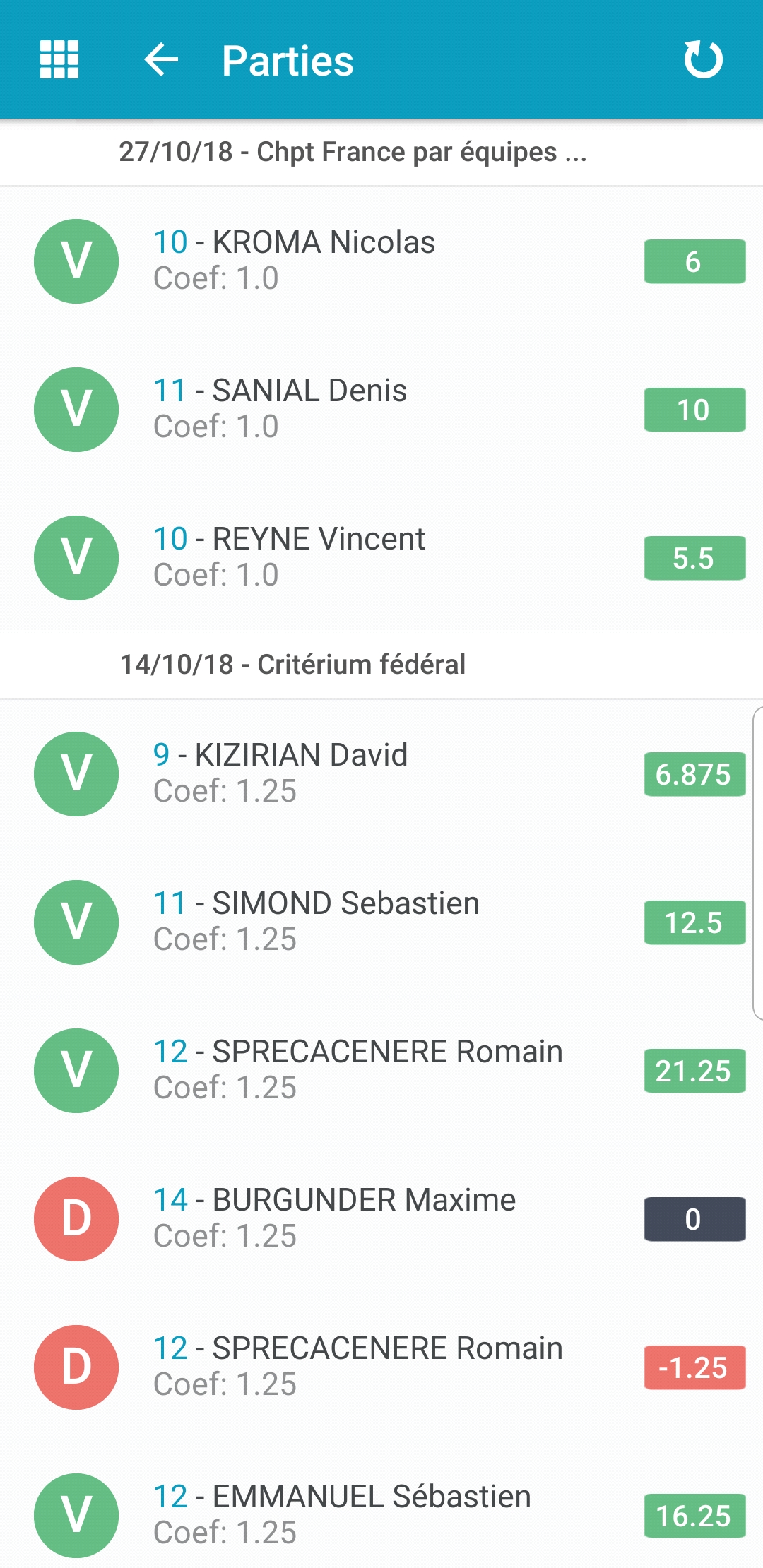This screenshot has width=763, height=1568.
Task: Tap victory badge beside KIZIRIAN David
Action: (x=76, y=774)
